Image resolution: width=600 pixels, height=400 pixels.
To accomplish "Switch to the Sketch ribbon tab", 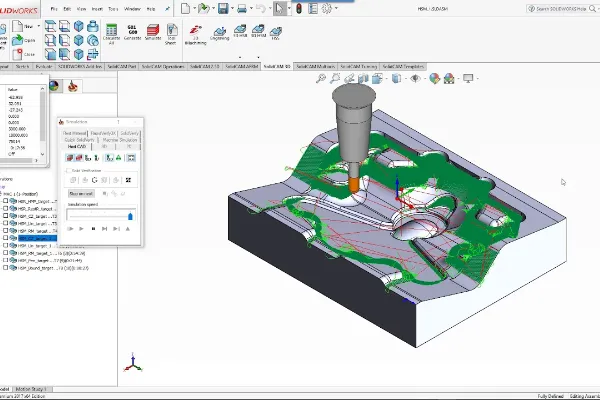I will point(22,67).
